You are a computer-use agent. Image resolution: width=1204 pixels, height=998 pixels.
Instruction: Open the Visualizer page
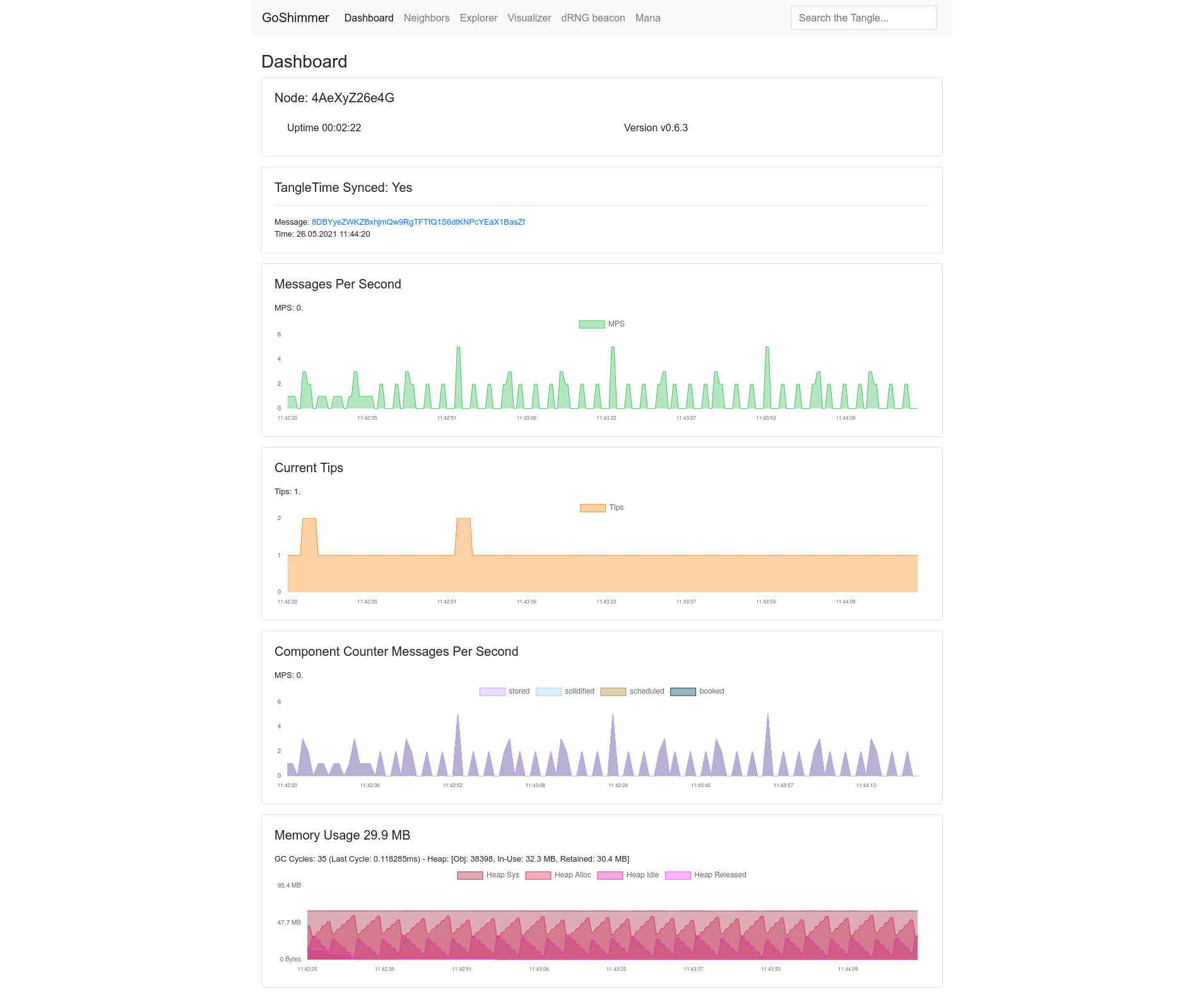pos(529,18)
